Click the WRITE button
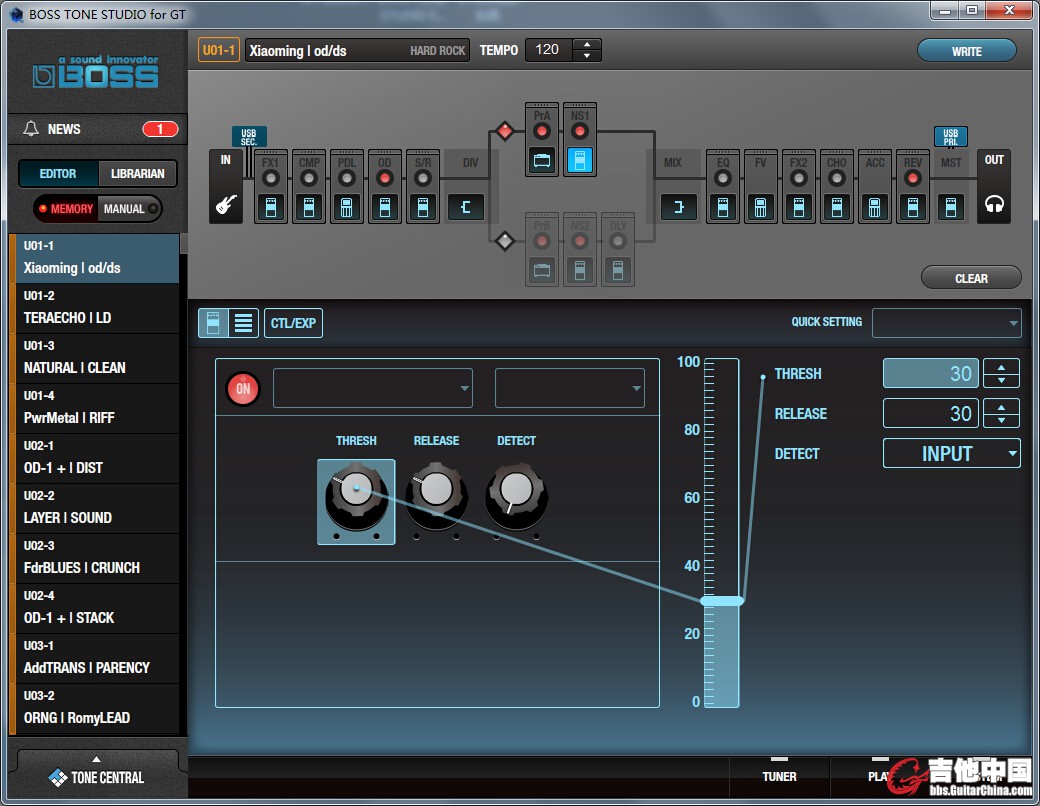The width and height of the screenshot is (1040, 806). pyautogui.click(x=966, y=51)
